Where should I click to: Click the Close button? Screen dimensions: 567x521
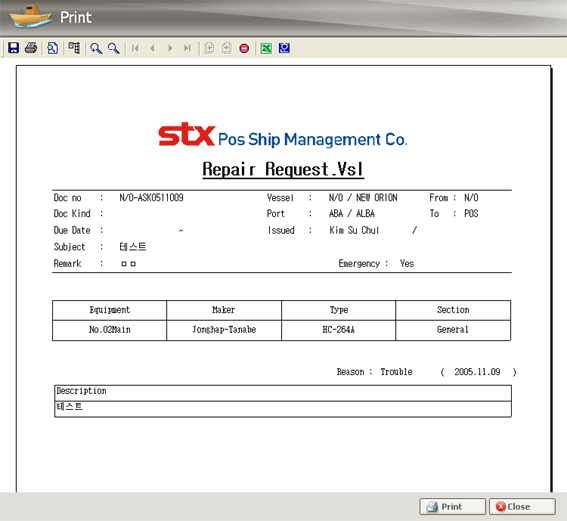tap(522, 507)
